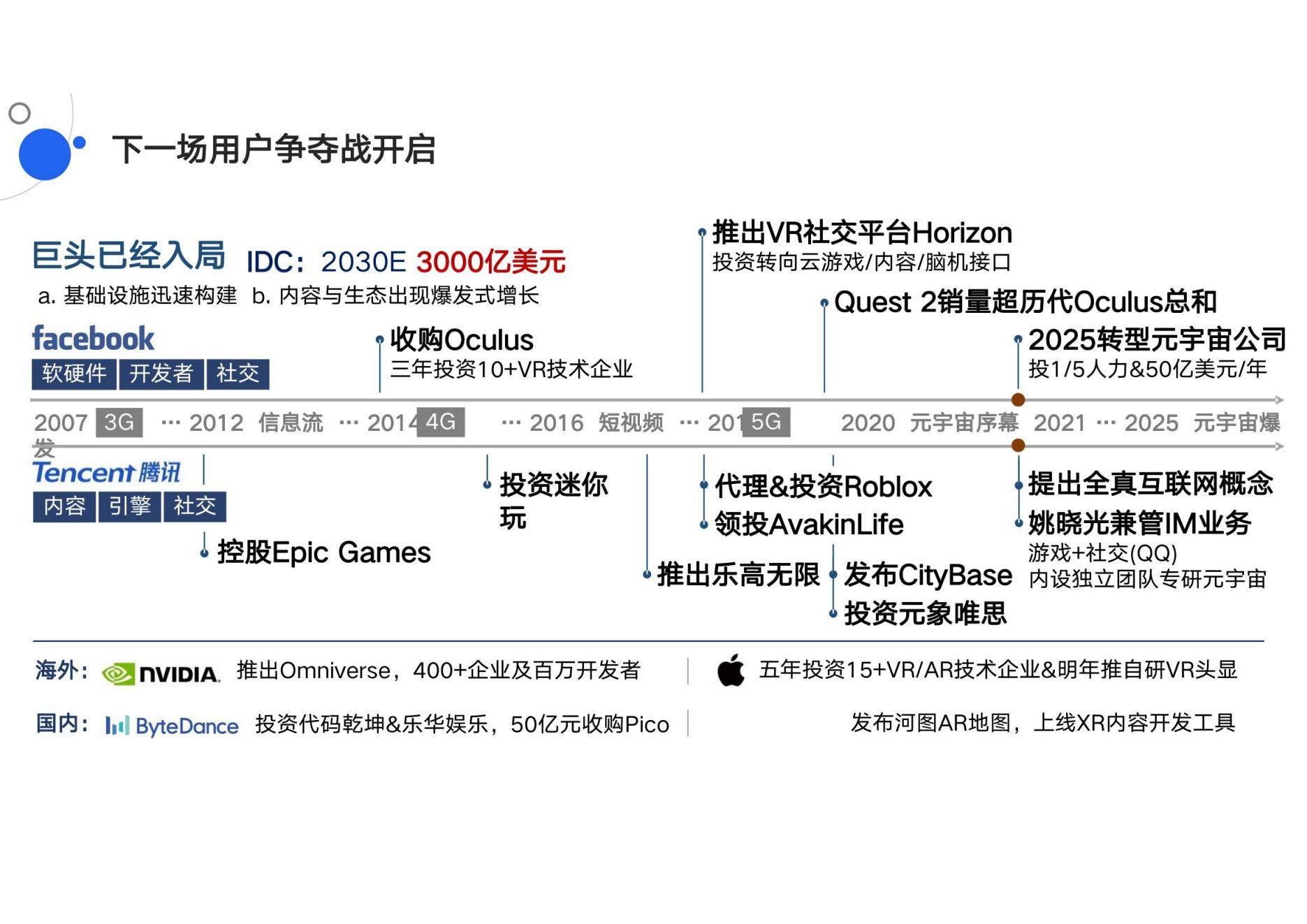Click the slide title 下一场用户争夺战开启

(x=274, y=150)
